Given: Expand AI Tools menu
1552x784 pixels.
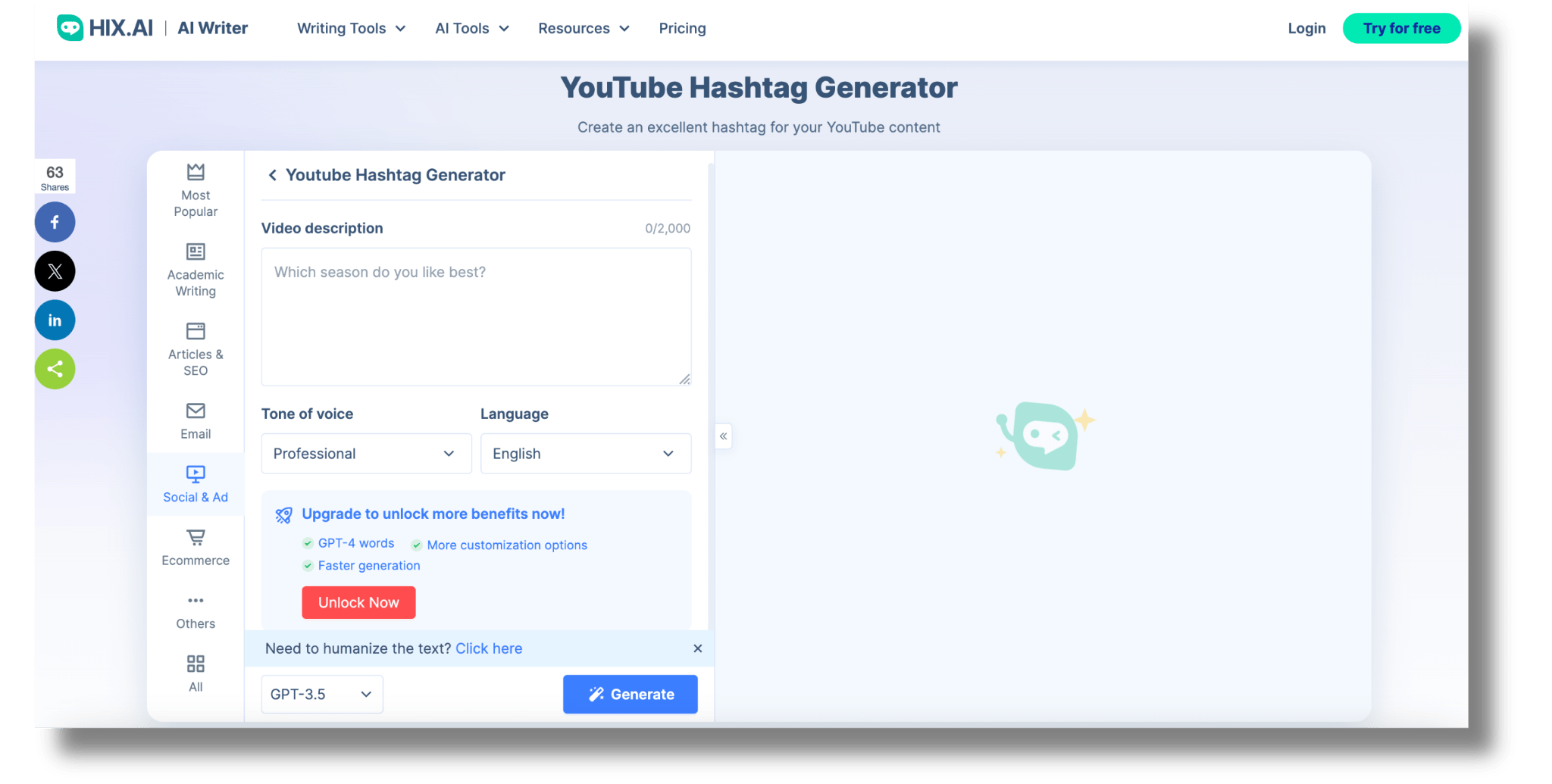Looking at the screenshot, I should 472,28.
